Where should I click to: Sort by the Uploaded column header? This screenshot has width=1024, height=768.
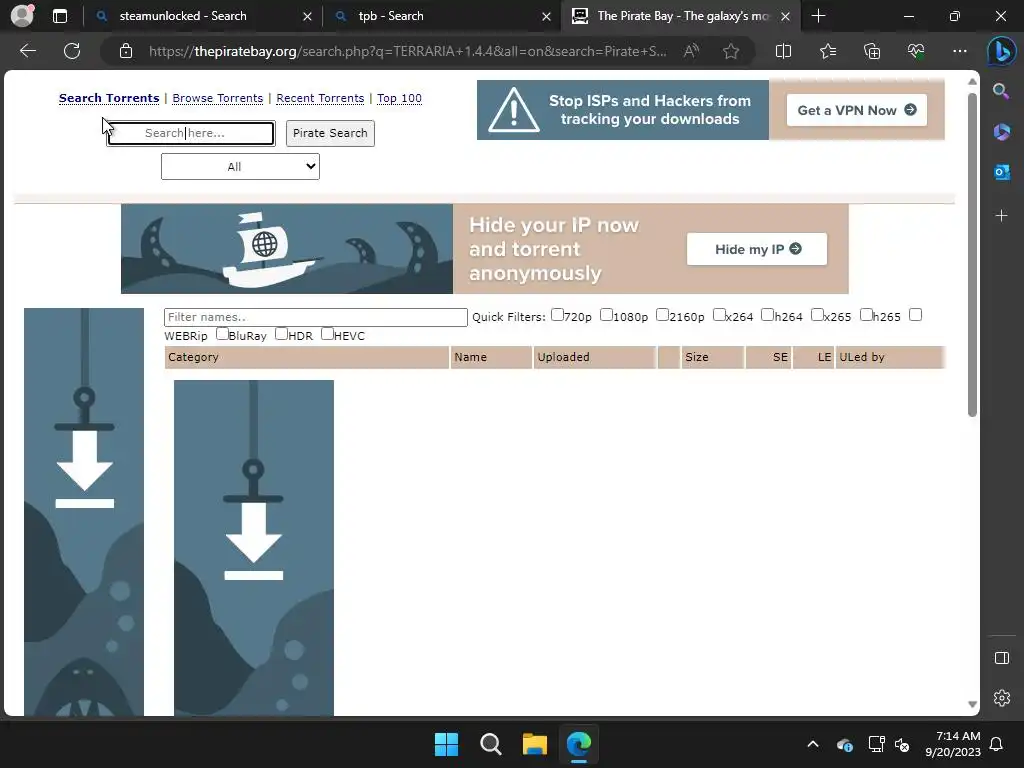(594, 357)
